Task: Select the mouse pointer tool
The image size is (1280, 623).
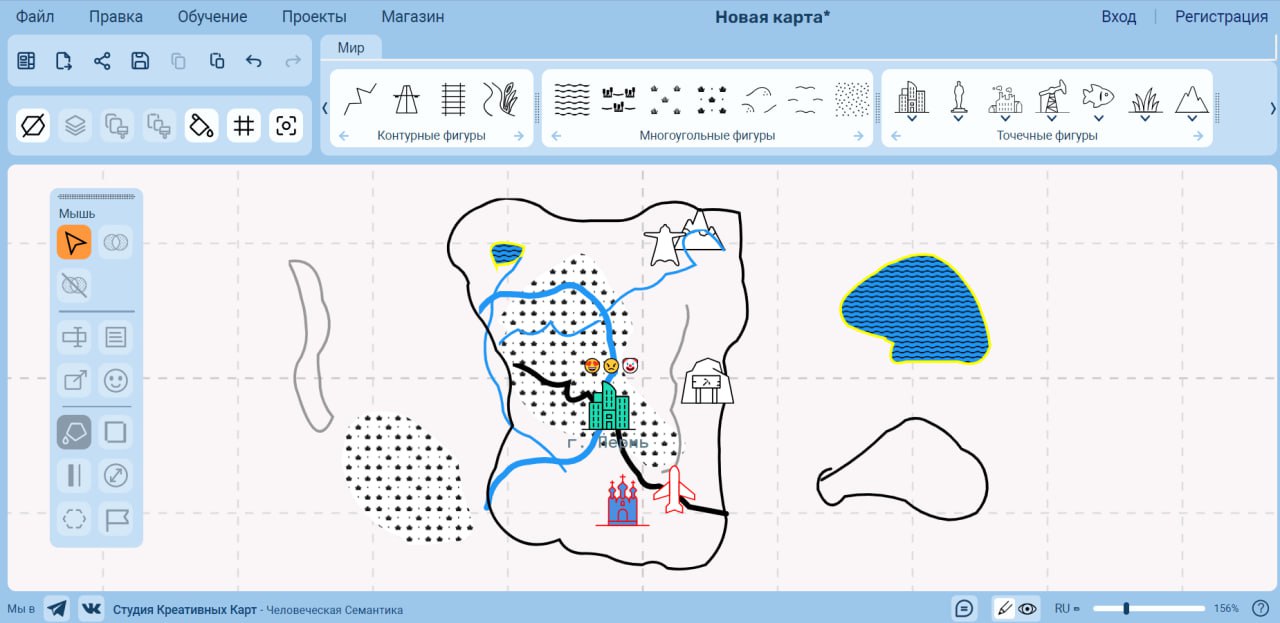Action: [74, 242]
